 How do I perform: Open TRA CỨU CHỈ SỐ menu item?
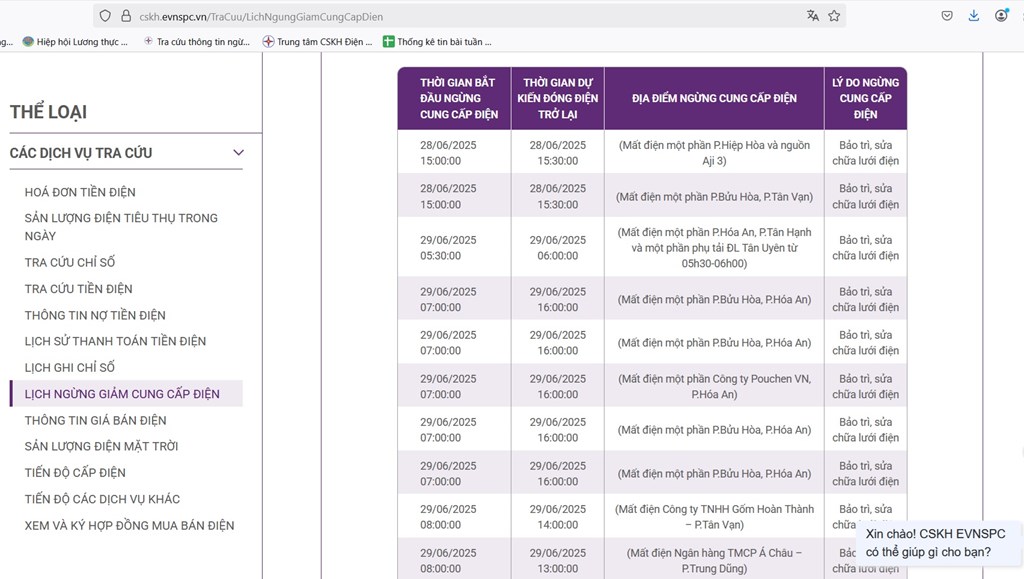tap(70, 263)
